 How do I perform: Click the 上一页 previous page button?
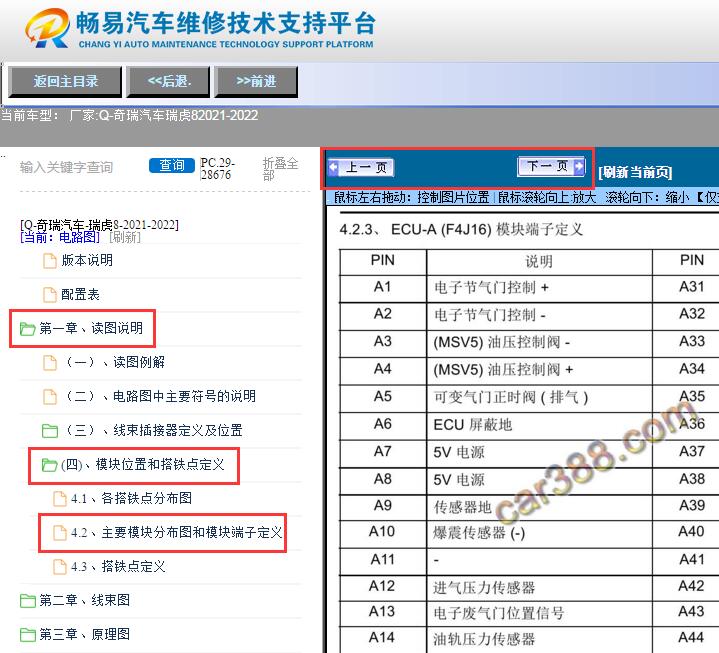click(361, 167)
